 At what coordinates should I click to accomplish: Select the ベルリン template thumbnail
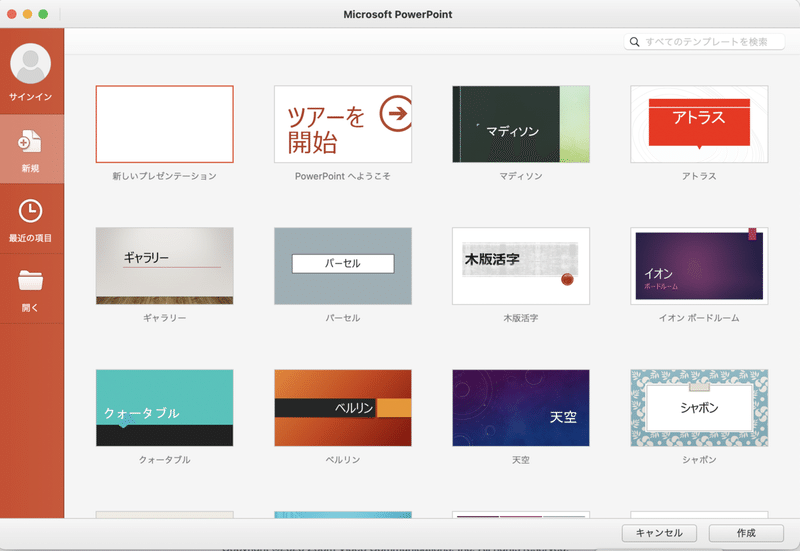tap(343, 408)
